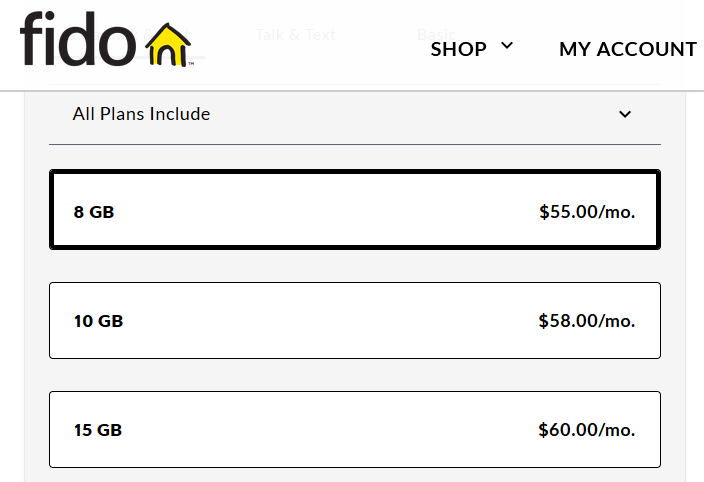Screen dimensions: 704x482
Task: Click the $55.00/mo. price
Action: coord(586,212)
